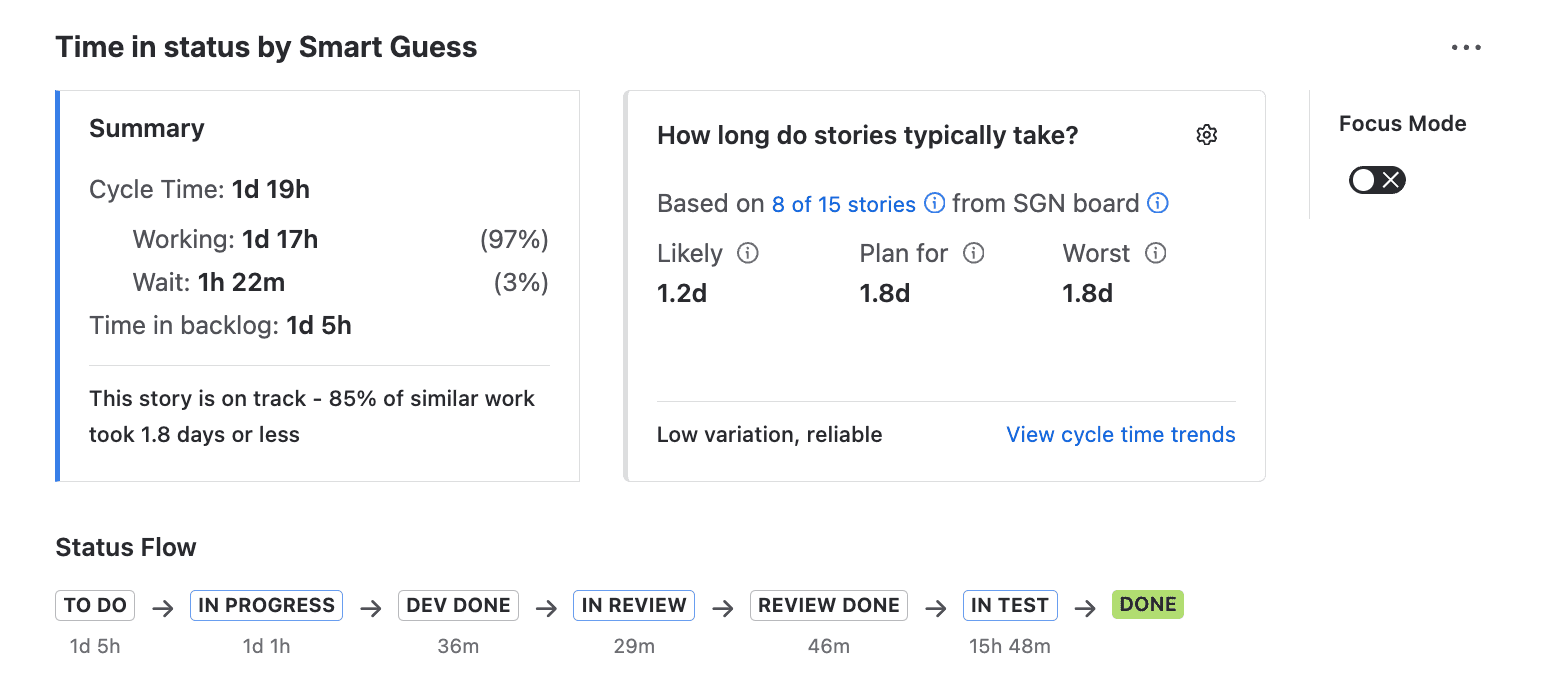1542x690 pixels.
Task: Select the TO DO status badge
Action: coord(95,605)
